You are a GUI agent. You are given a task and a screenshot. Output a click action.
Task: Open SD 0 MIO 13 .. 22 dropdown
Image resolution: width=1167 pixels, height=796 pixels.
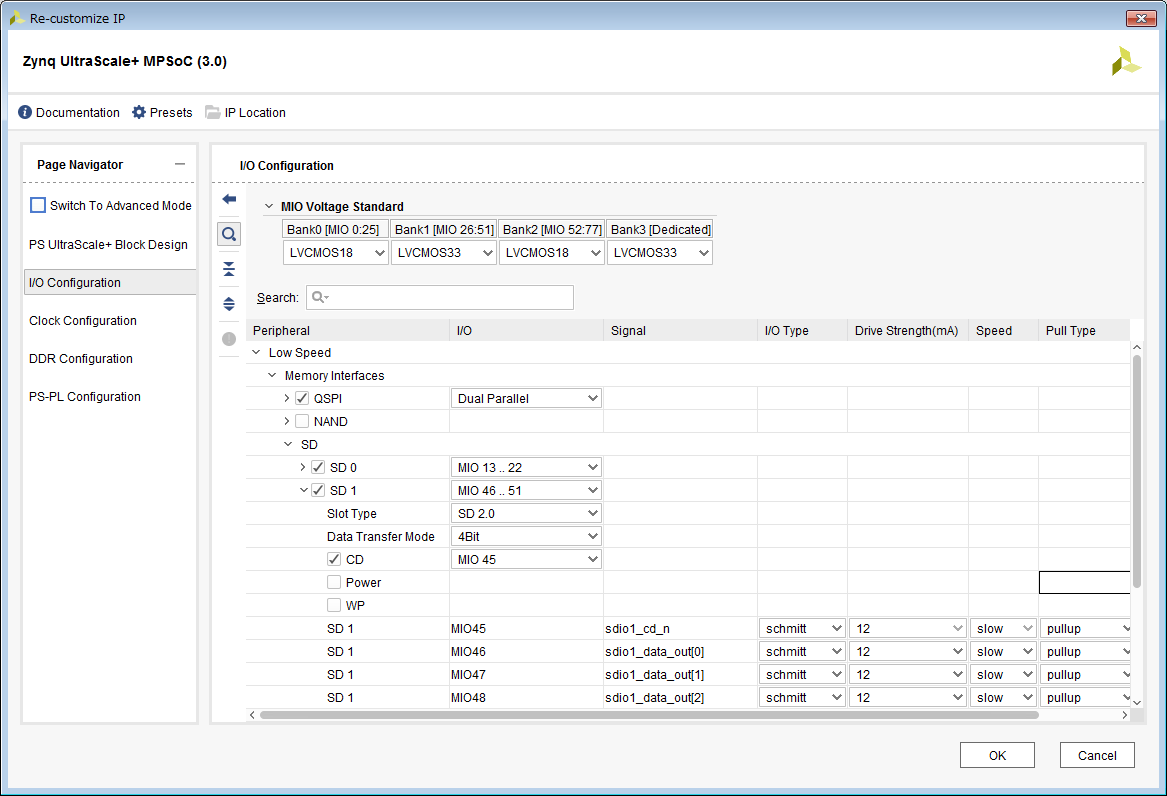point(526,468)
